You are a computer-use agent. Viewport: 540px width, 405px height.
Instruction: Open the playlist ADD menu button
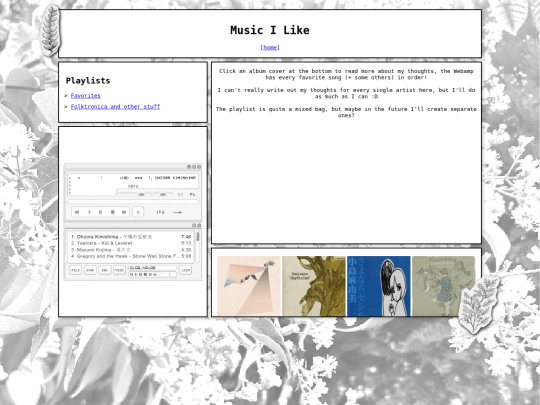(x=75, y=270)
